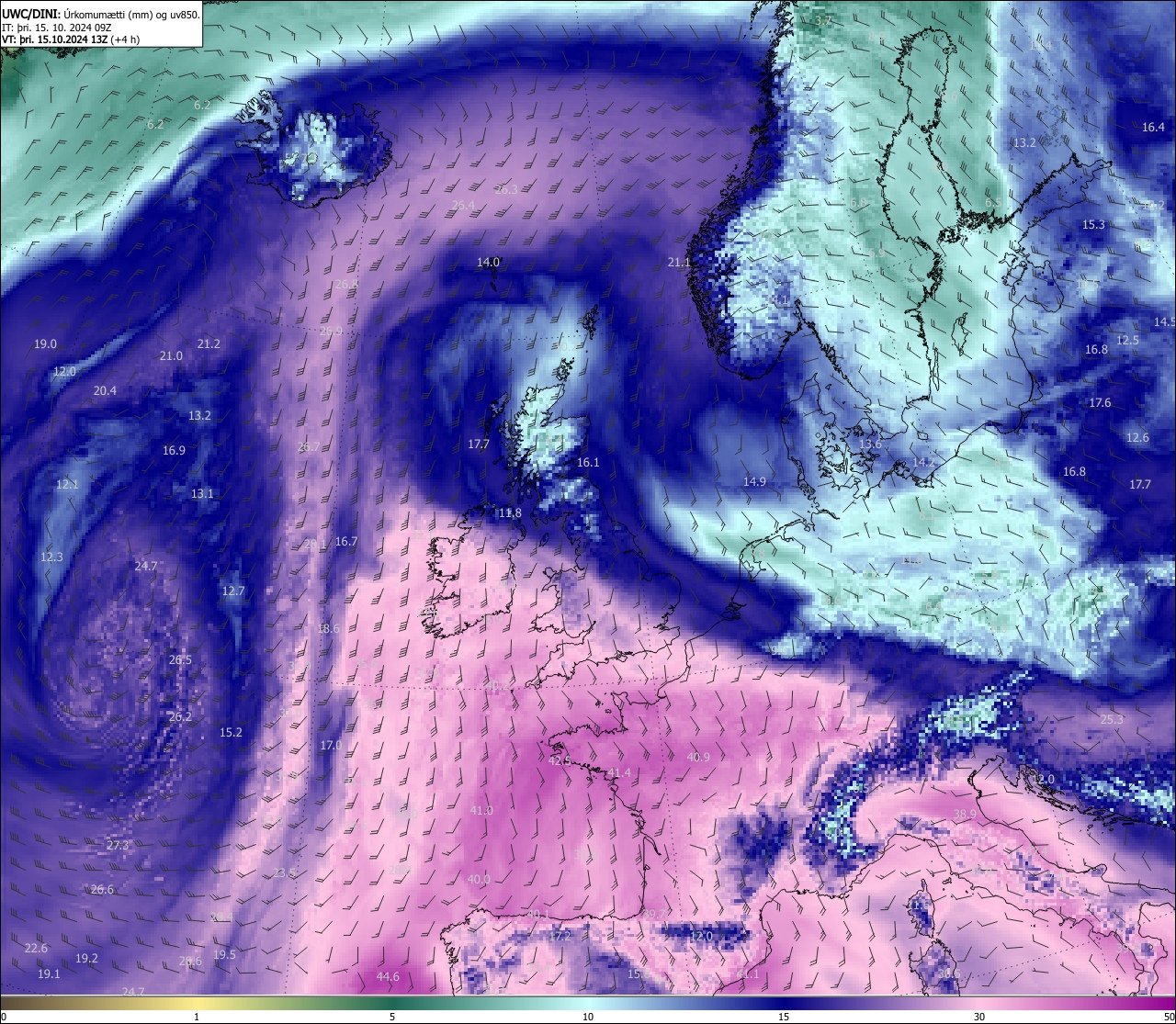The image size is (1176, 1024).
Task: Click the colour scale tick label '0'
Action: (4, 1017)
